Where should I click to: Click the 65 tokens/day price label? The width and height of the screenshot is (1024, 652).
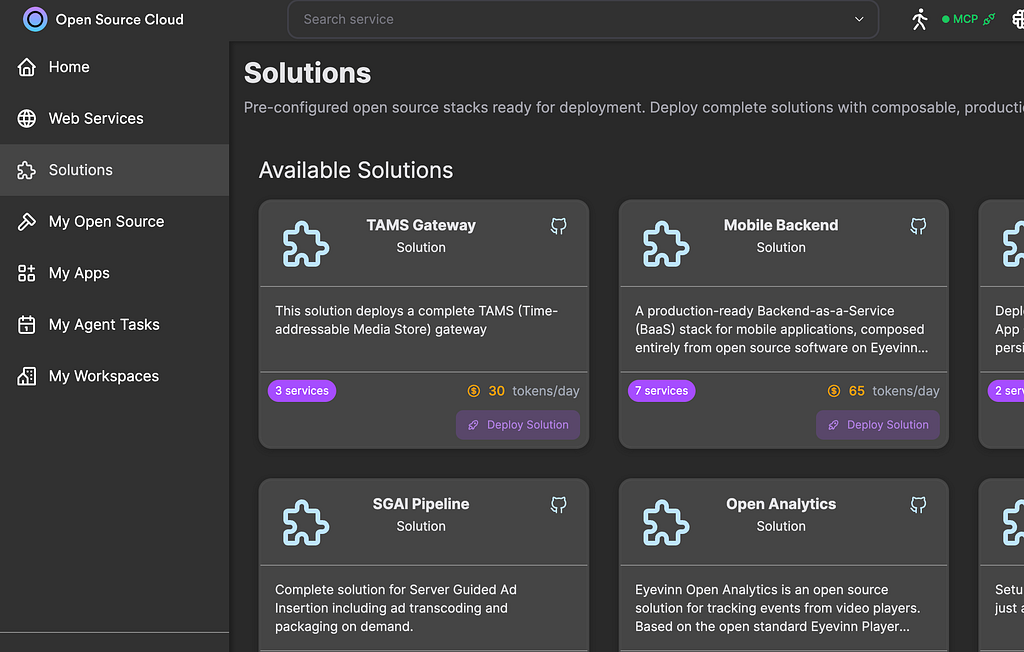tap(893, 391)
